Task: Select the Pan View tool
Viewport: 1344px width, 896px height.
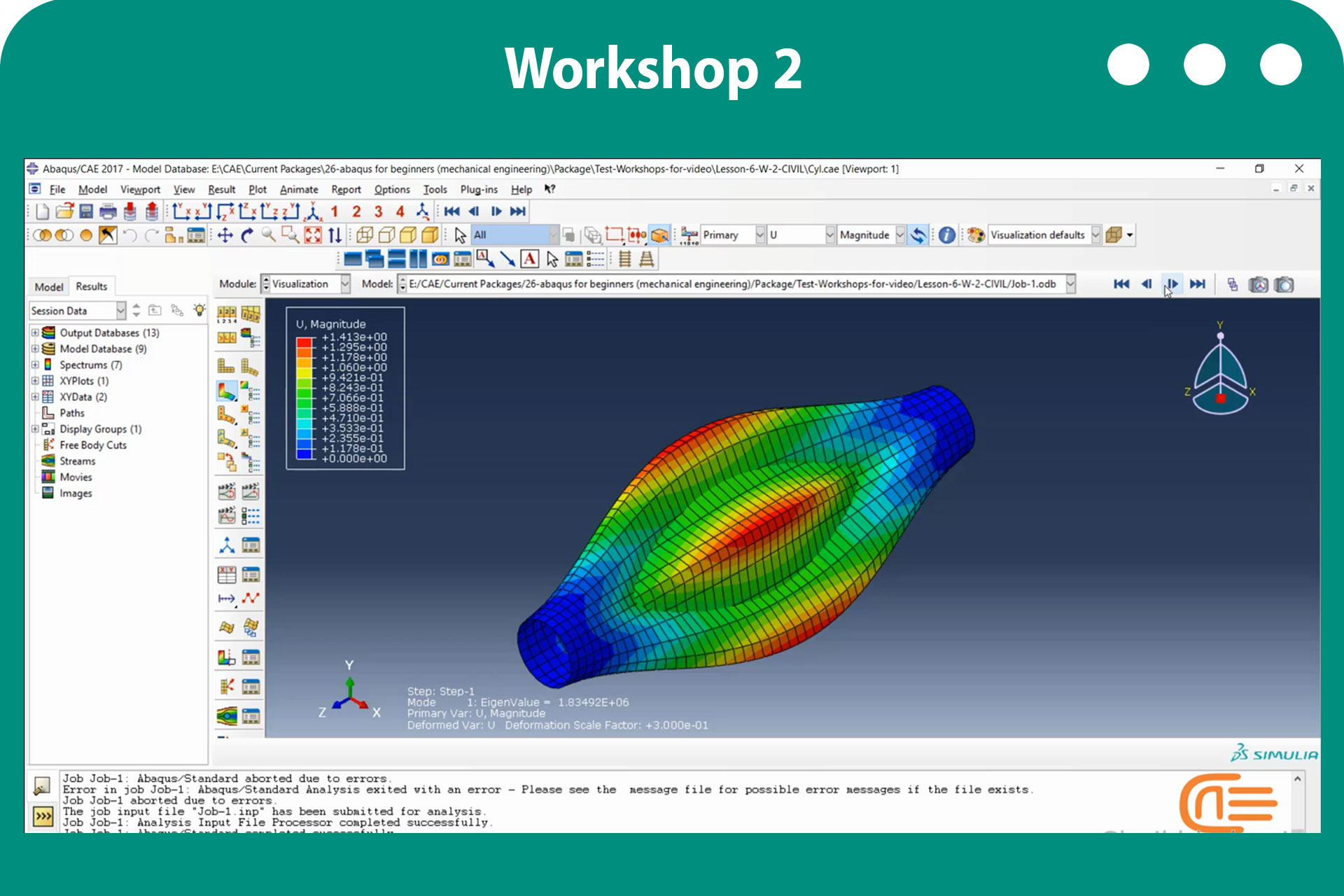Action: (225, 235)
